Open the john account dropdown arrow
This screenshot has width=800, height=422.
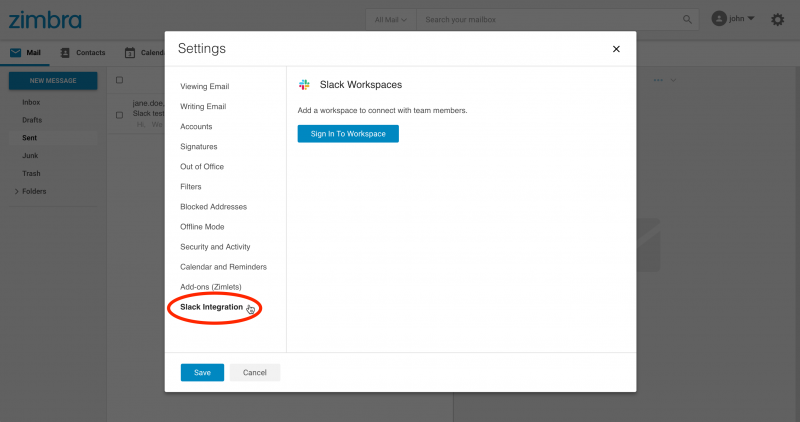pyautogui.click(x=751, y=18)
